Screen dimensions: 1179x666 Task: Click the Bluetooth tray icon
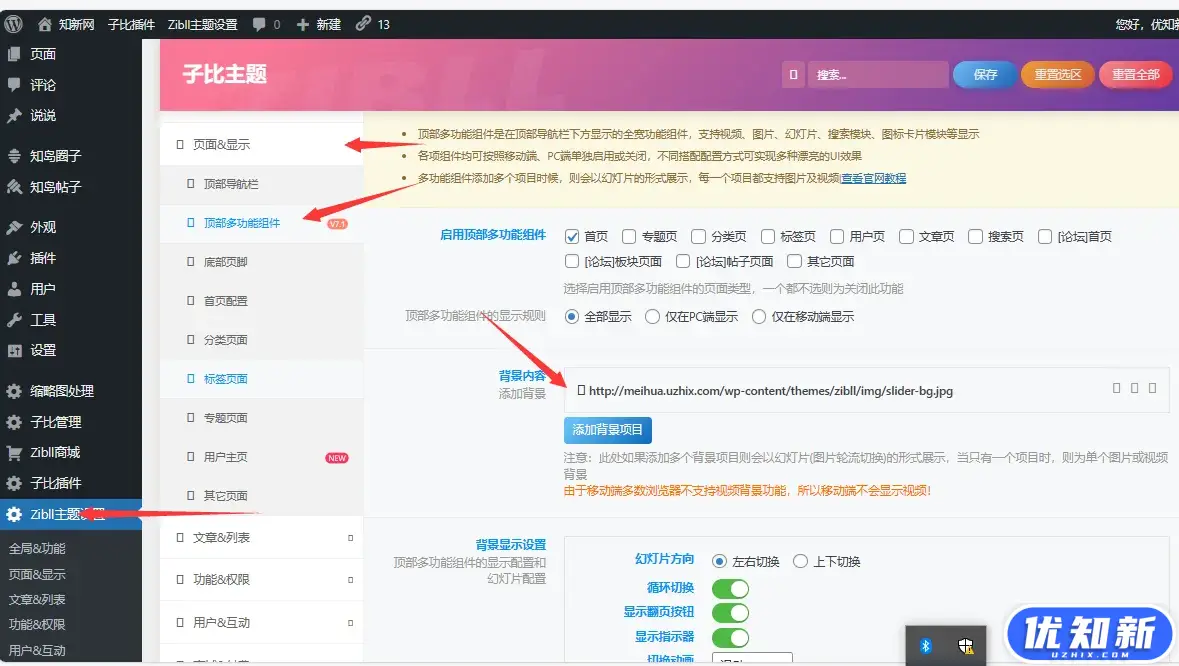tap(926, 646)
